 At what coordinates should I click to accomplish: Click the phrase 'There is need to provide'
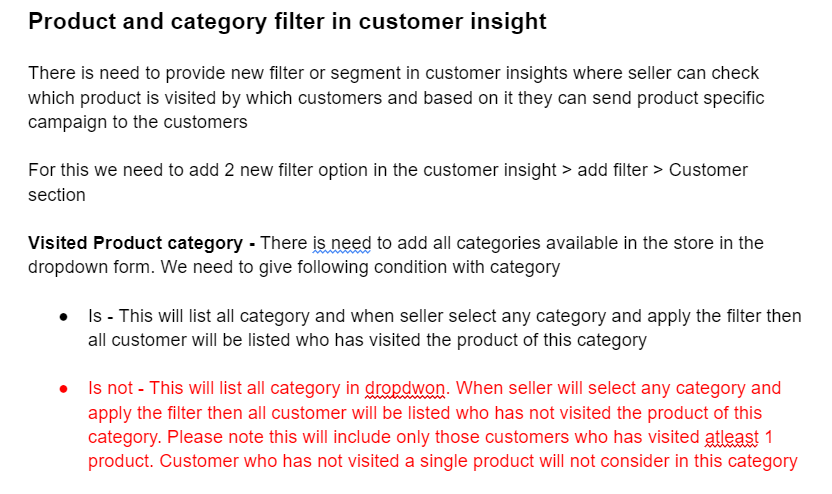pyautogui.click(x=125, y=73)
